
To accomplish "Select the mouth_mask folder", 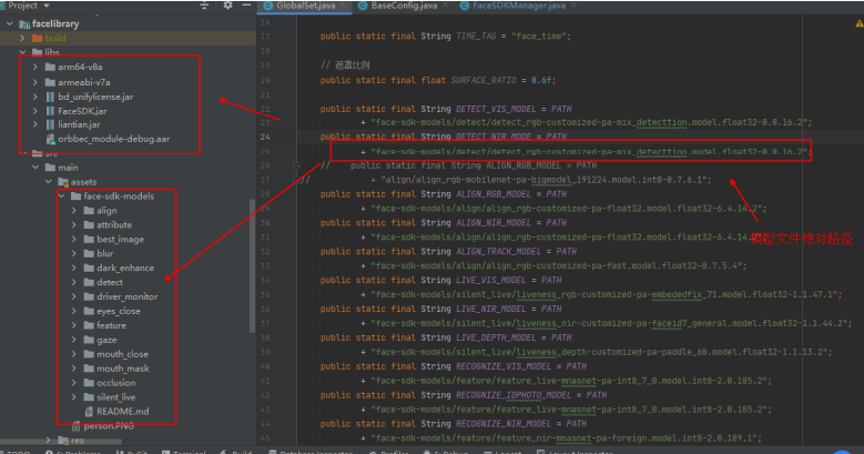I will point(123,368).
